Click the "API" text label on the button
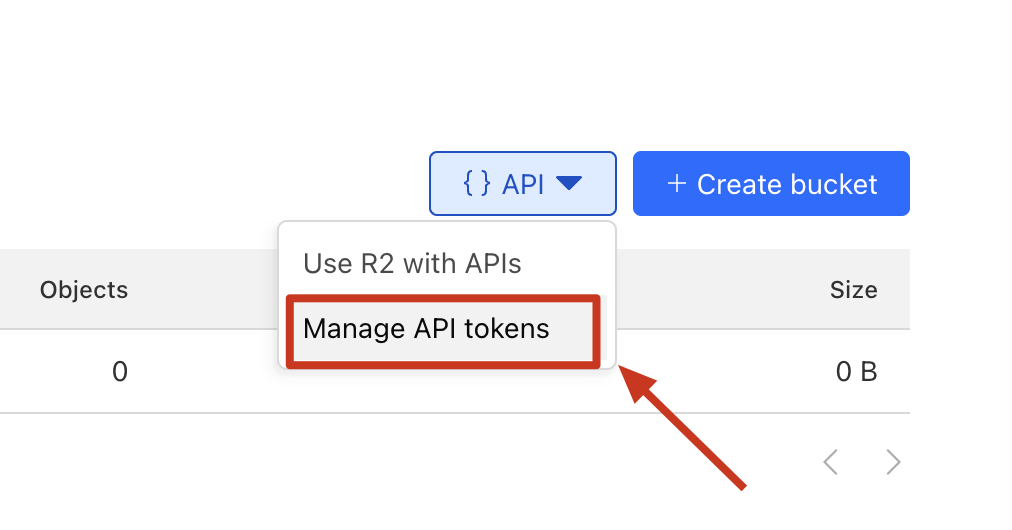This screenshot has width=1012, height=530. [523, 184]
